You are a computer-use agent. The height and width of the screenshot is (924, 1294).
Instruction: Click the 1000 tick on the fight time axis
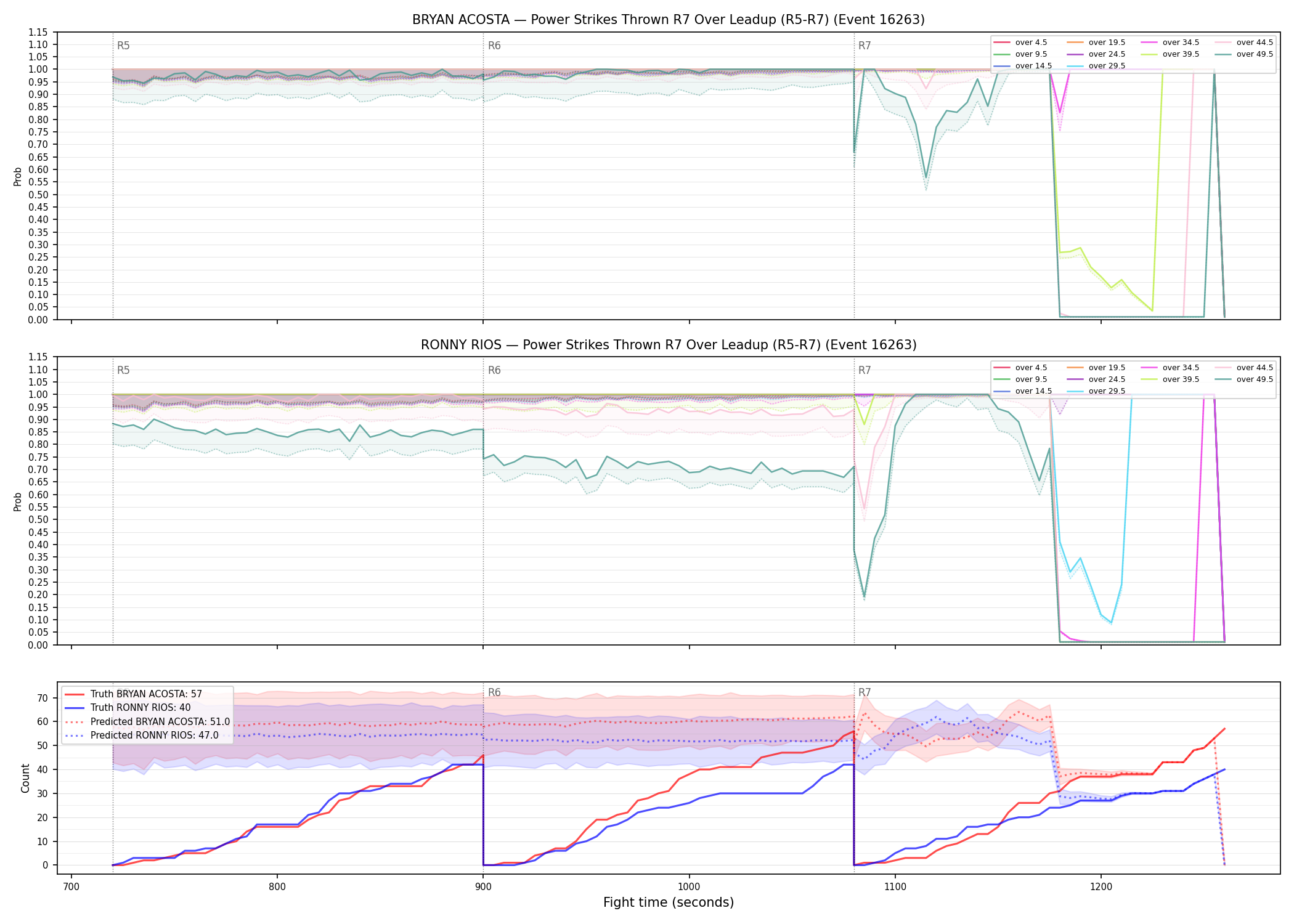pyautogui.click(x=689, y=886)
